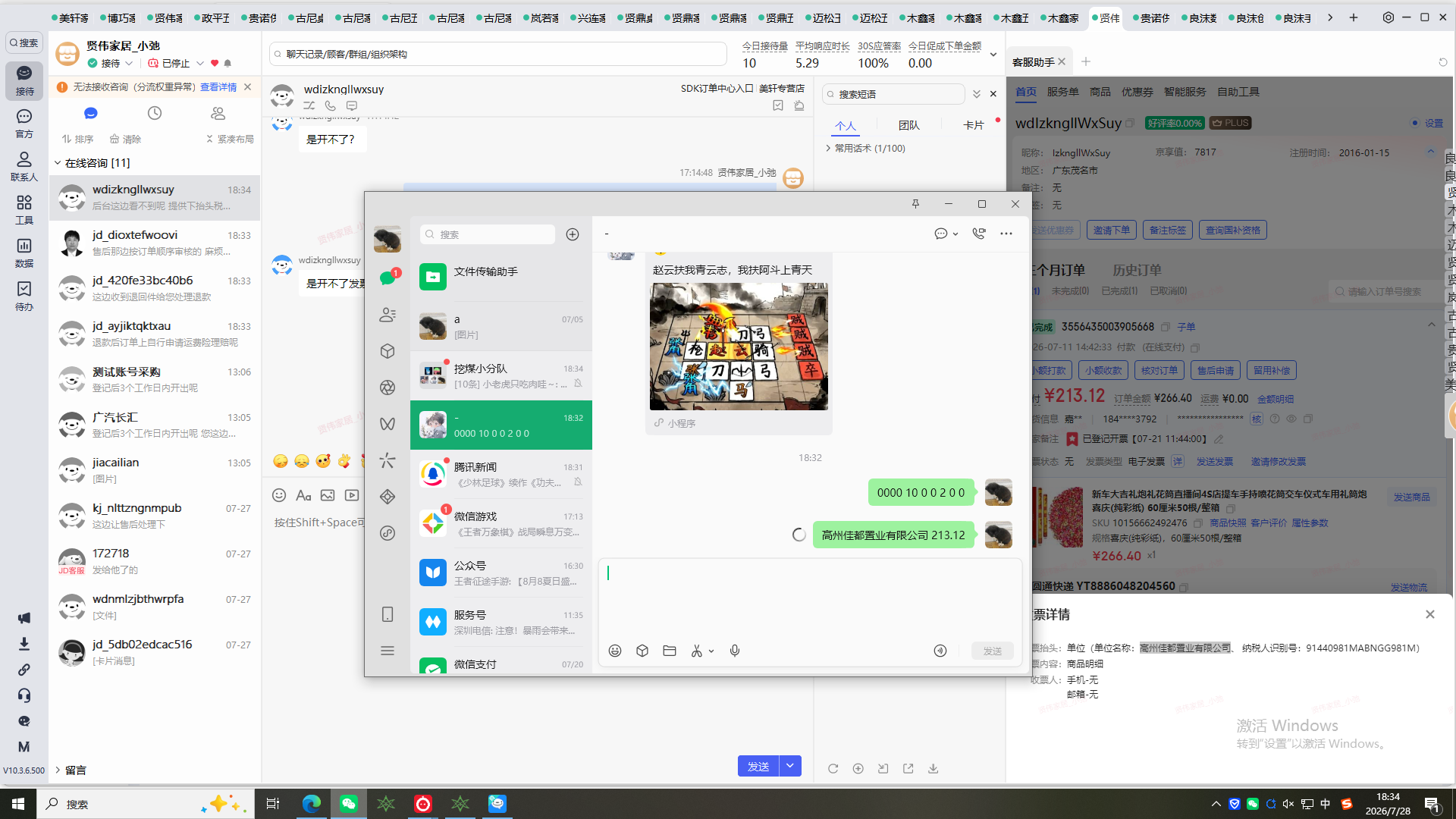Click the plus icon beside WeChat search
This screenshot has height=819, width=1456.
[573, 234]
